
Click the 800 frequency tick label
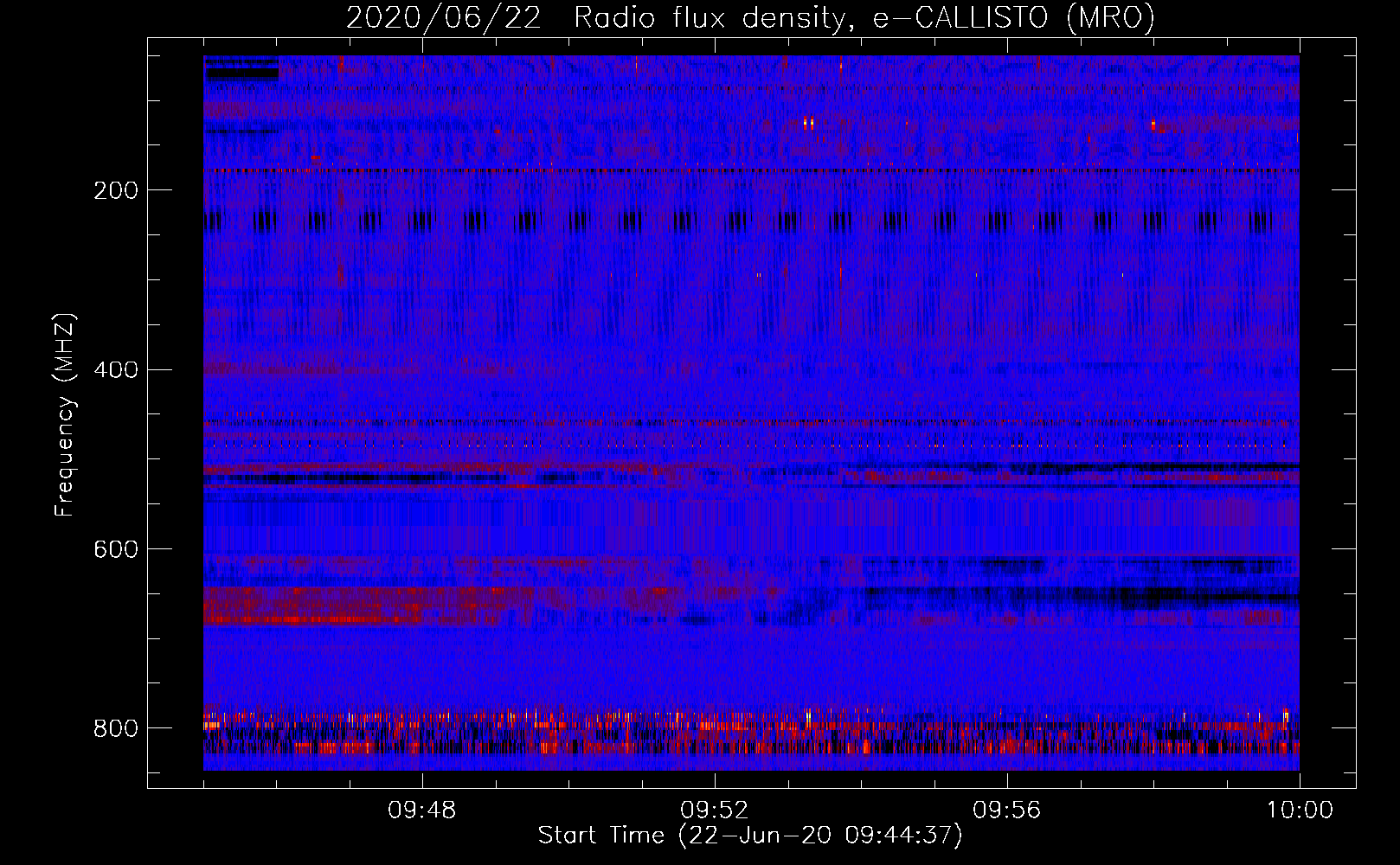pos(116,729)
